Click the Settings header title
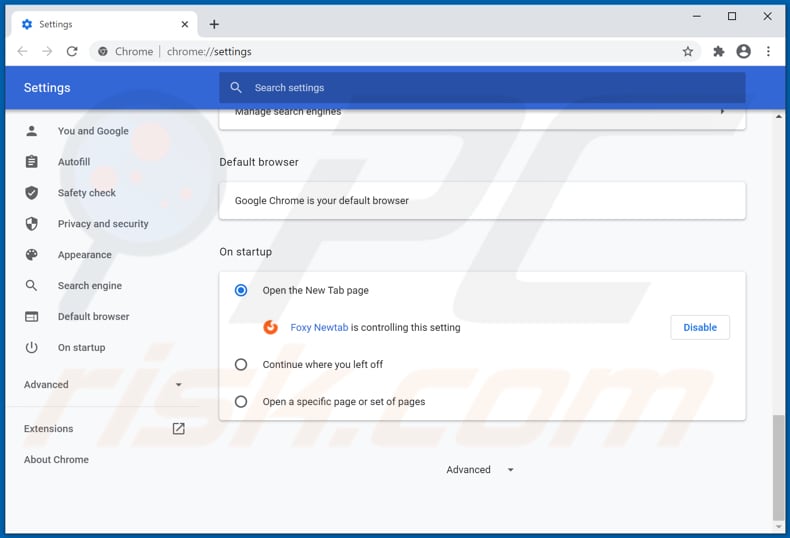Viewport: 790px width, 538px height. [47, 88]
